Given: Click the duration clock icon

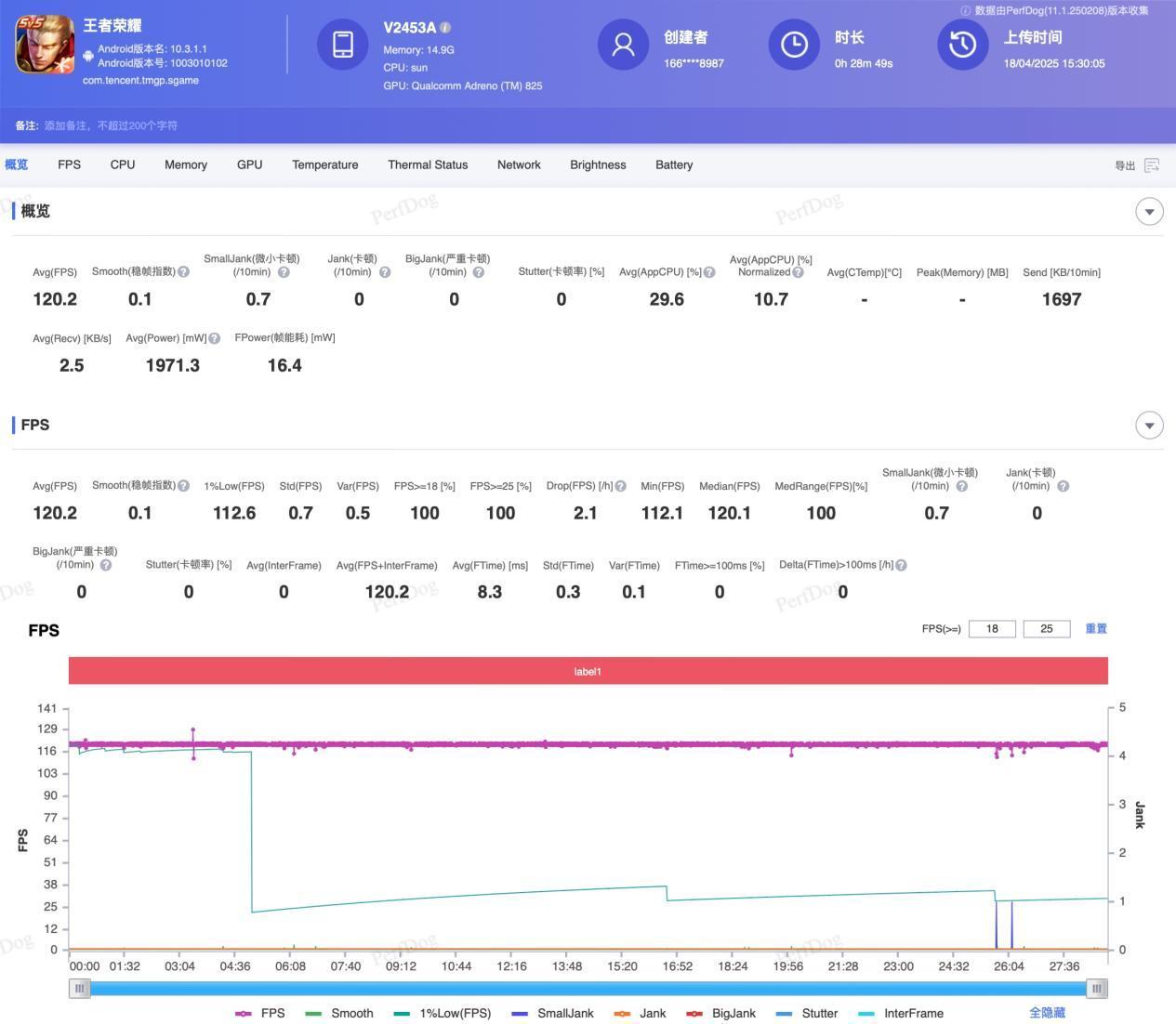Looking at the screenshot, I should coord(794,44).
